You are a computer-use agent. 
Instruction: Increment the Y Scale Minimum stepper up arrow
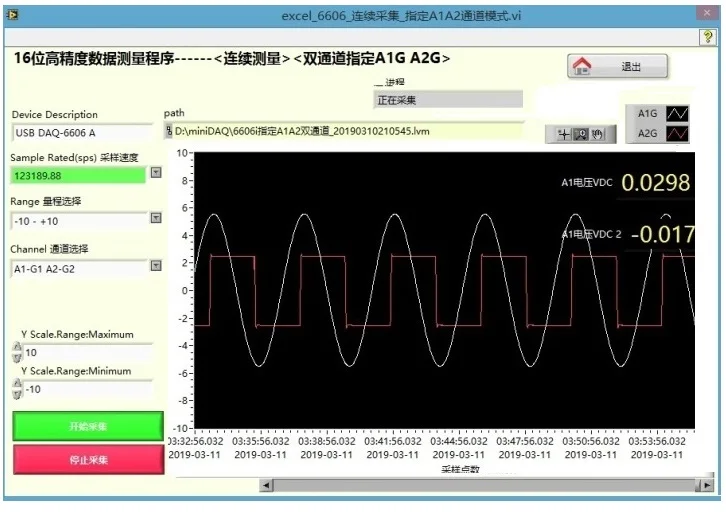[x=17, y=383]
